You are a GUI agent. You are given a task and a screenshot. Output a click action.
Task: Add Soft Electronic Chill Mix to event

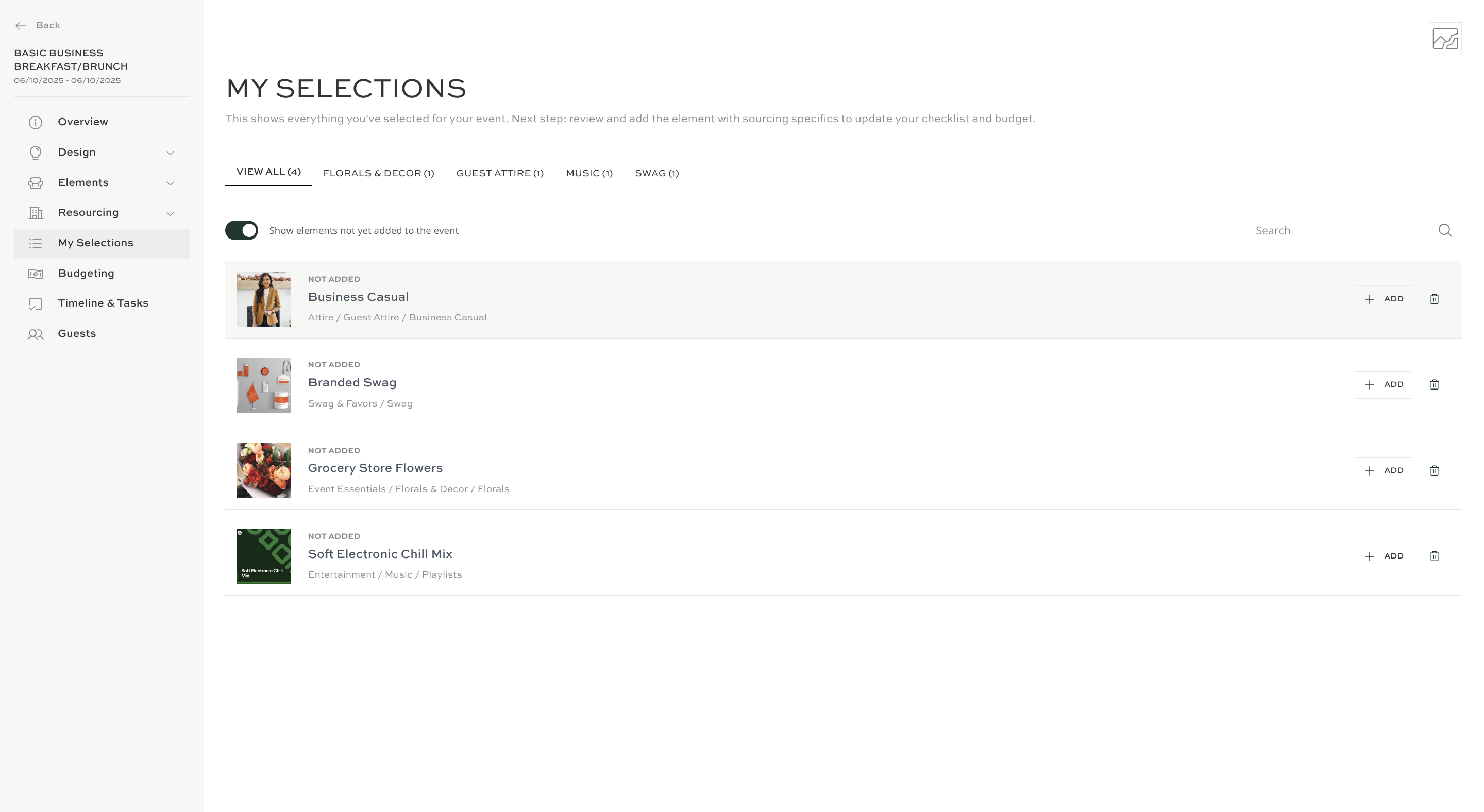[x=1383, y=556]
